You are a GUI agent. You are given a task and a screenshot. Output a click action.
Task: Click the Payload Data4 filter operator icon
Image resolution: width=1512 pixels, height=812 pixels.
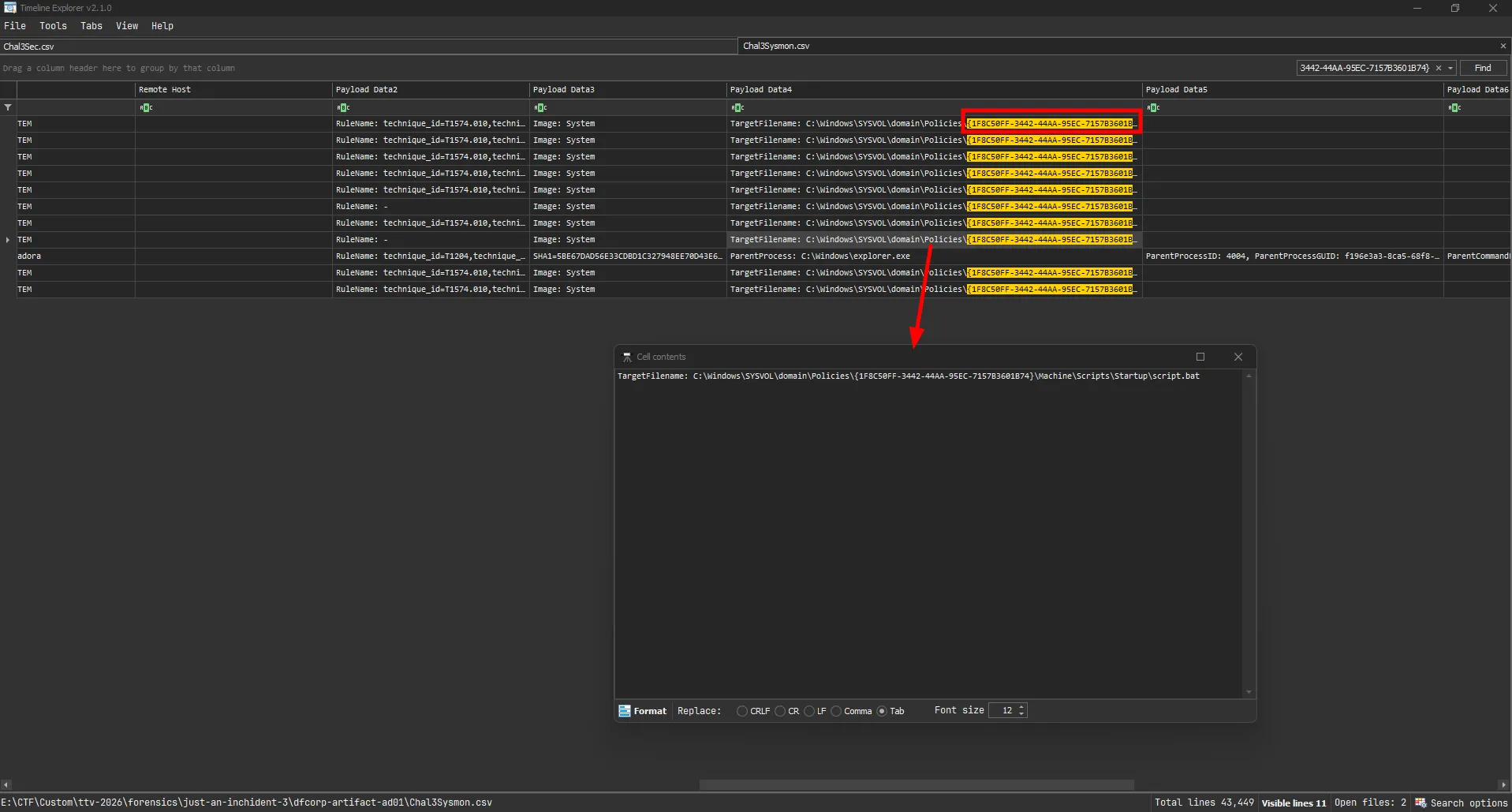pyautogui.click(x=737, y=107)
